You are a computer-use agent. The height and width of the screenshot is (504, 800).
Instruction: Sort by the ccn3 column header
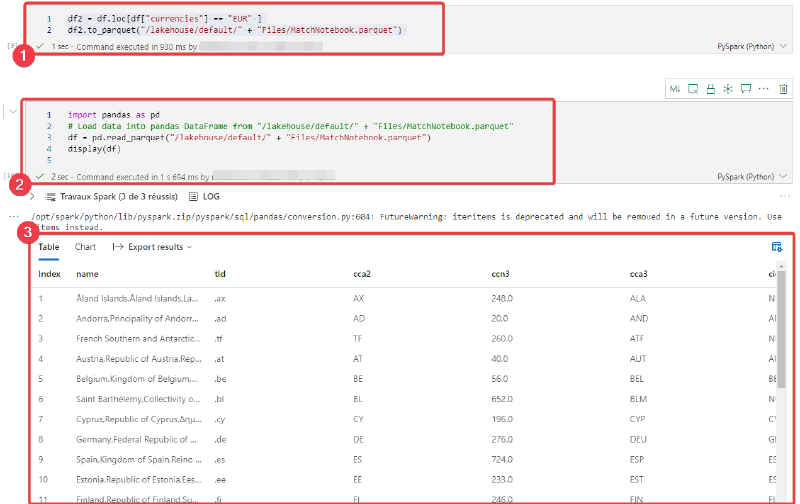500,274
